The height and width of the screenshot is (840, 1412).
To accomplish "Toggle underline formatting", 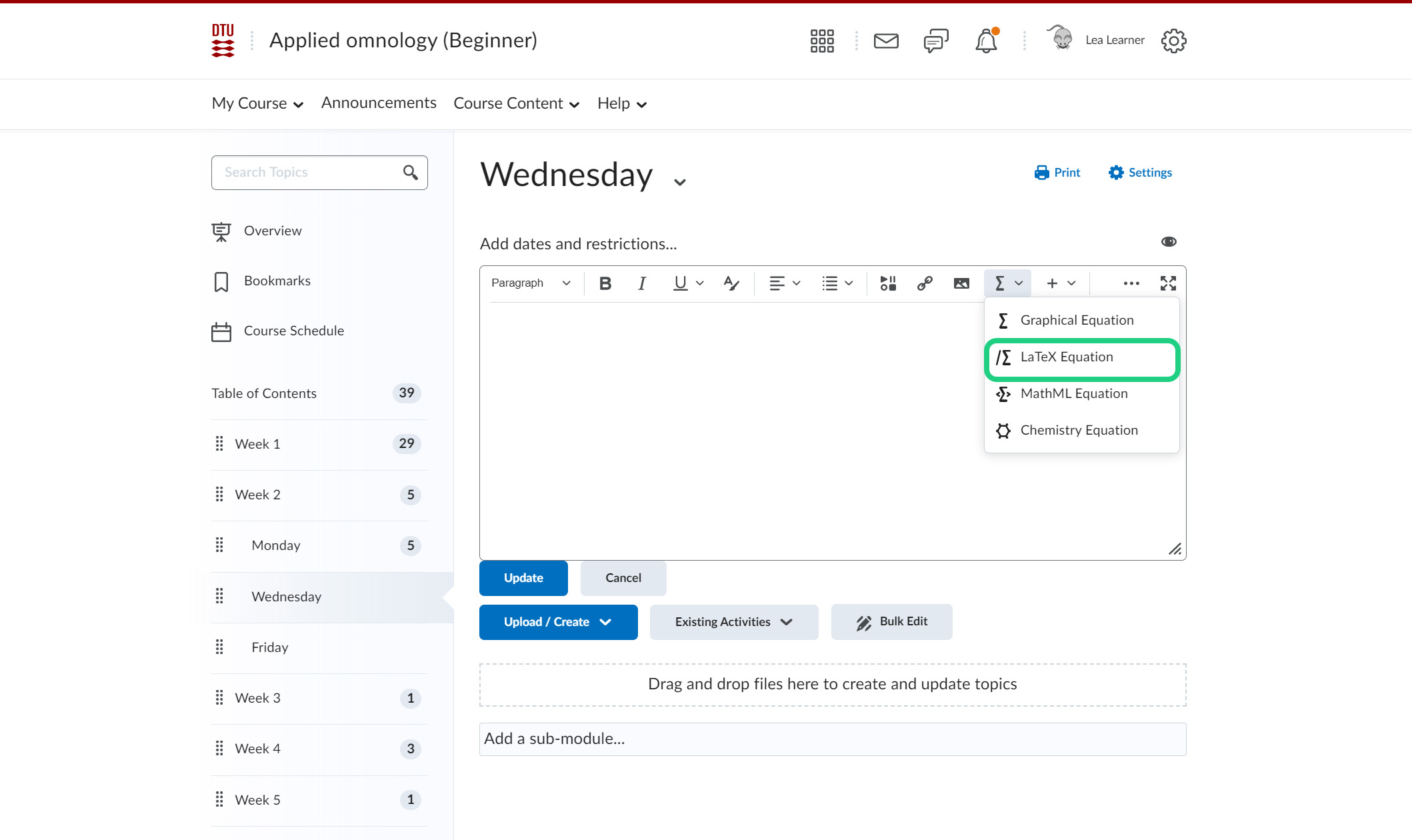I will [680, 283].
